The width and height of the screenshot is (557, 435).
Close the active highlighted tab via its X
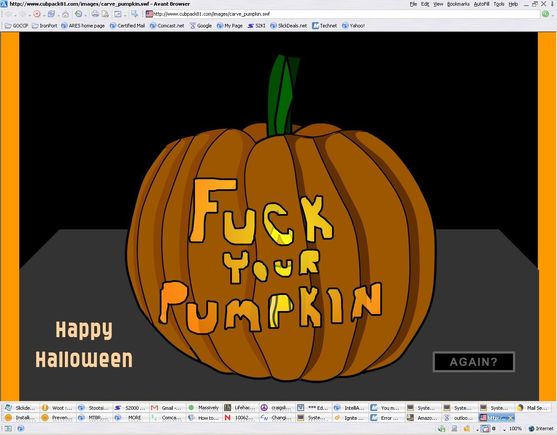pos(511,418)
